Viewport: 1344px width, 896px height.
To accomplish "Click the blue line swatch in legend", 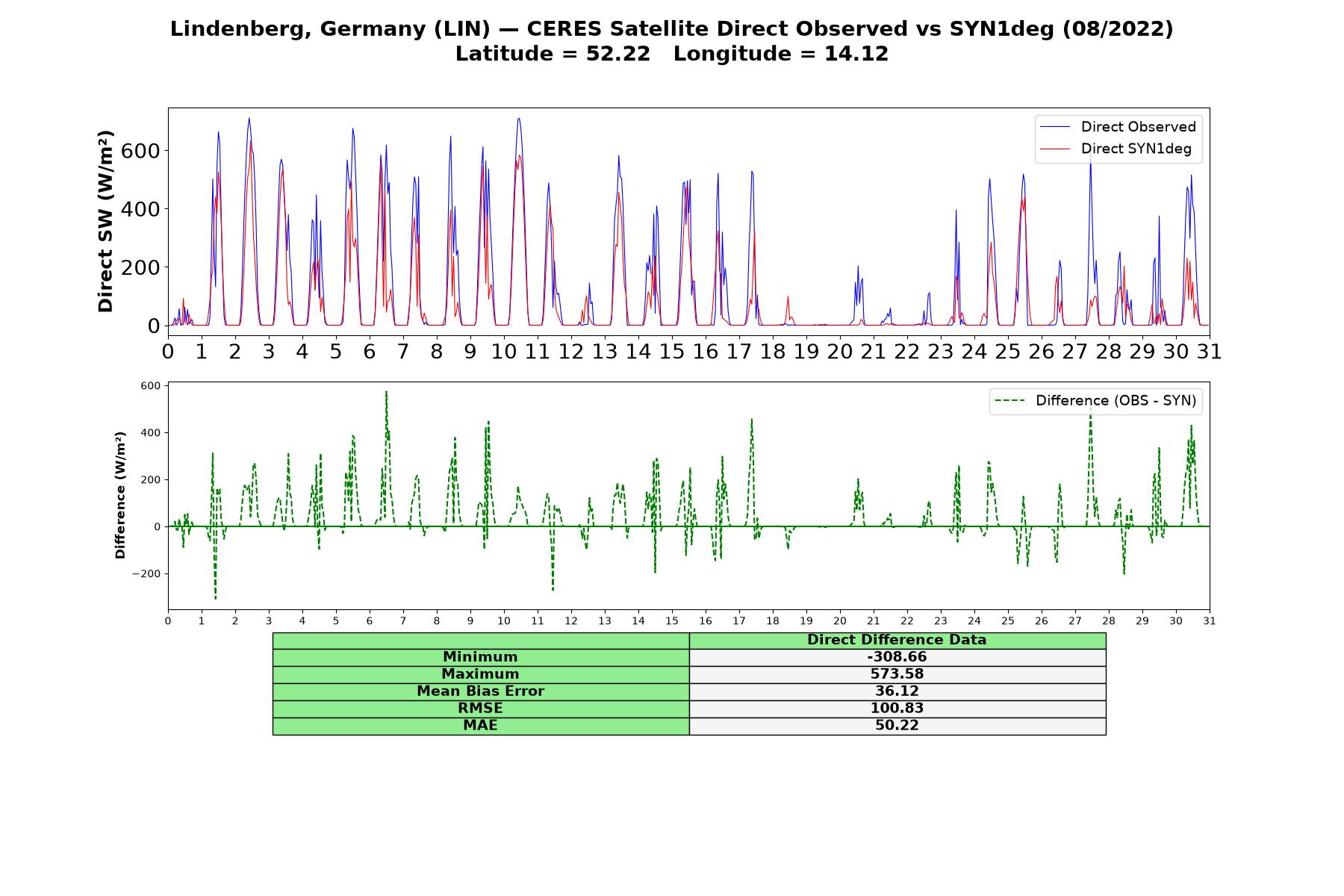I will [x=1055, y=127].
